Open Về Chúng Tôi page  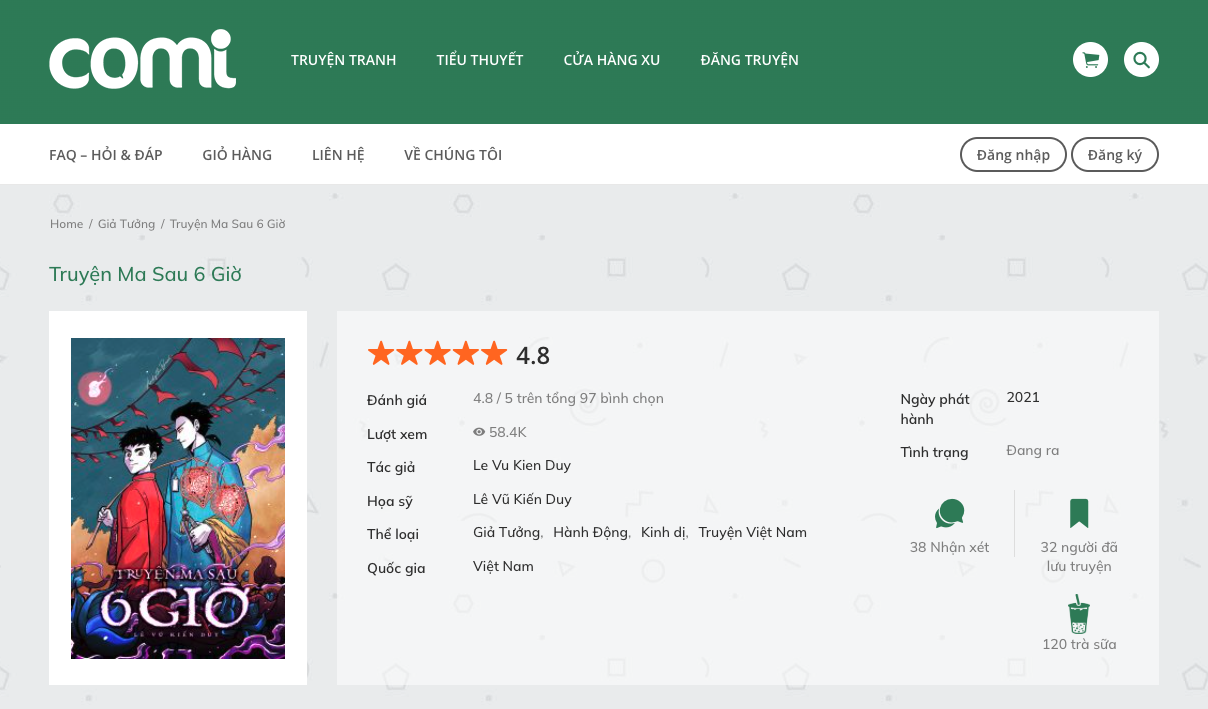click(453, 155)
